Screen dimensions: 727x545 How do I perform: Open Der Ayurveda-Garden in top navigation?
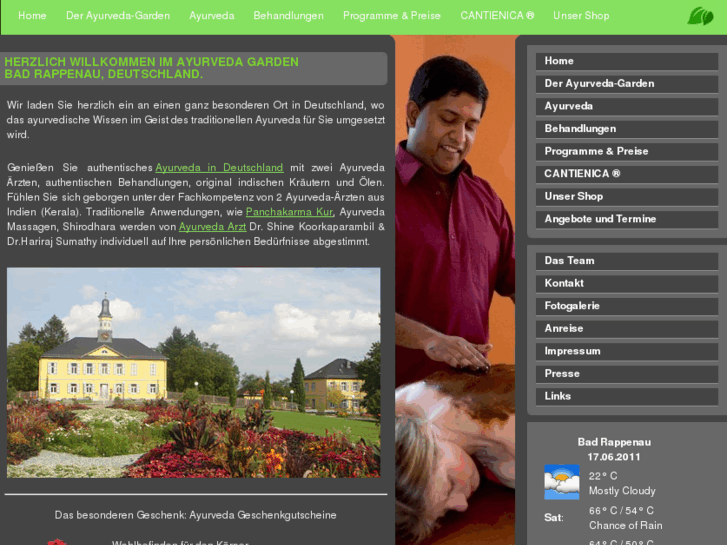pyautogui.click(x=118, y=15)
